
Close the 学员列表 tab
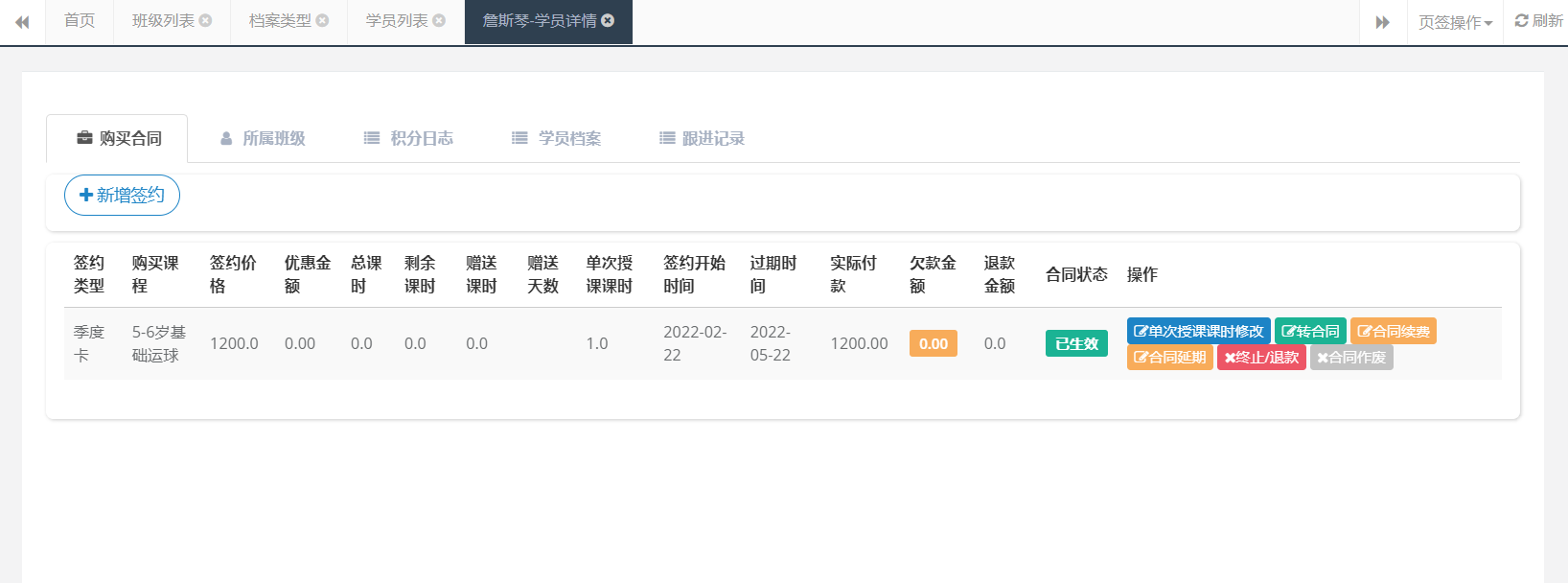click(439, 20)
